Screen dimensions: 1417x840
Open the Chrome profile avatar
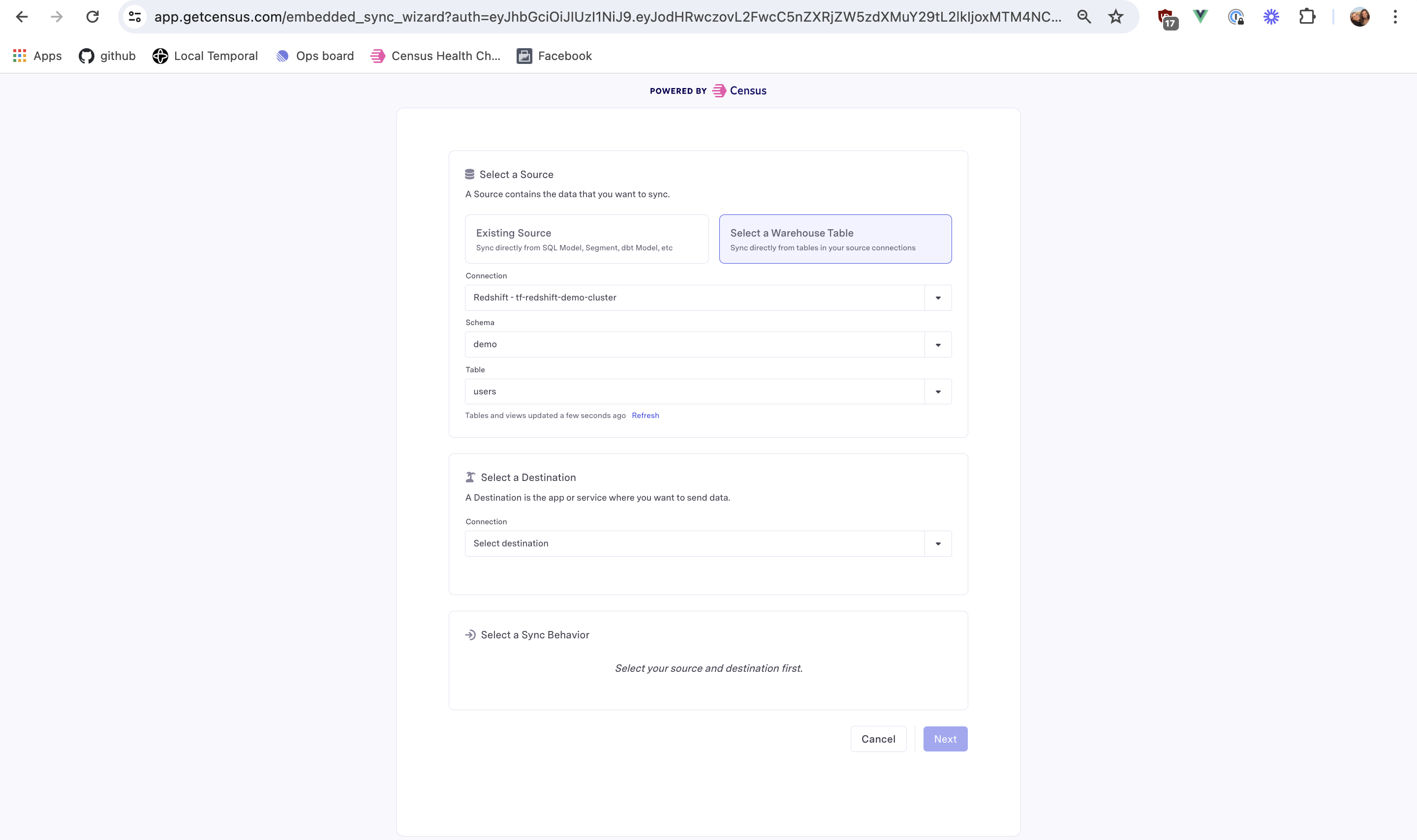(1359, 17)
